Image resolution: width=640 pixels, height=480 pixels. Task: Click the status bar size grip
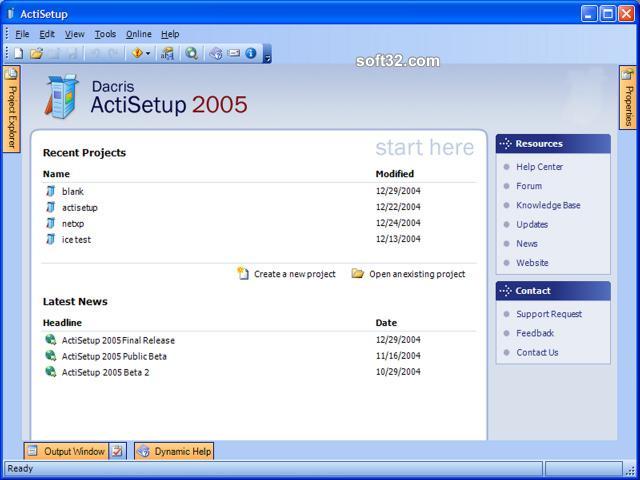630,471
